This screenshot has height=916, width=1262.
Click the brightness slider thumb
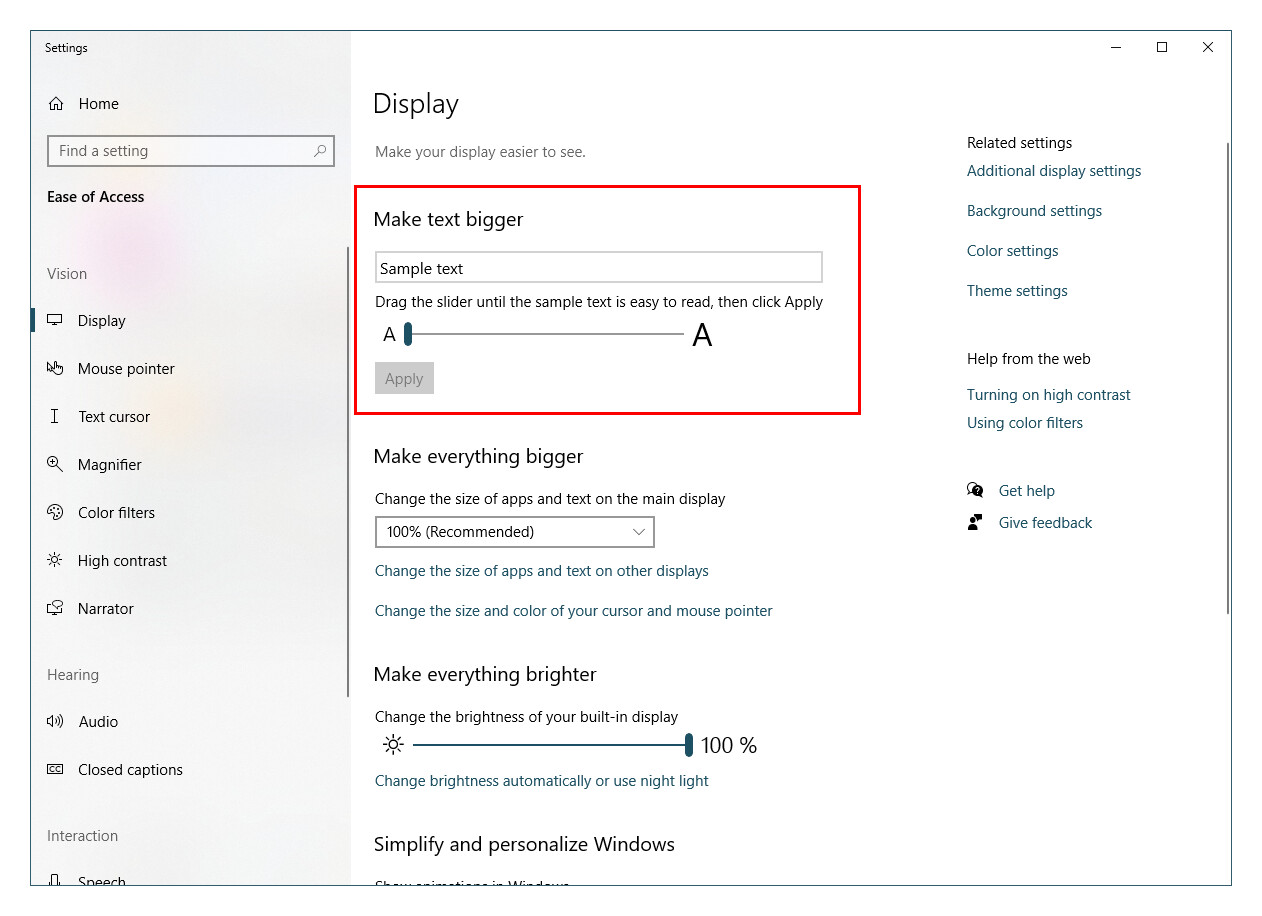pos(689,745)
